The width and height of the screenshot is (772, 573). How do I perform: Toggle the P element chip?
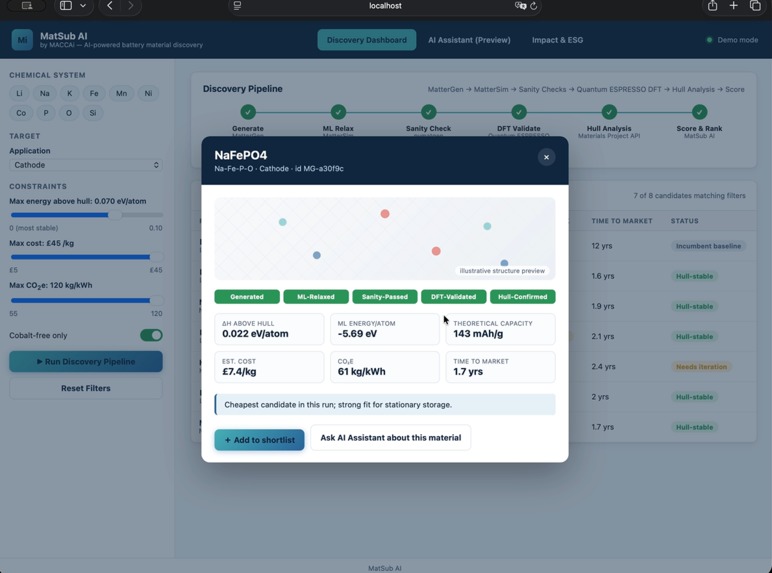point(46,113)
